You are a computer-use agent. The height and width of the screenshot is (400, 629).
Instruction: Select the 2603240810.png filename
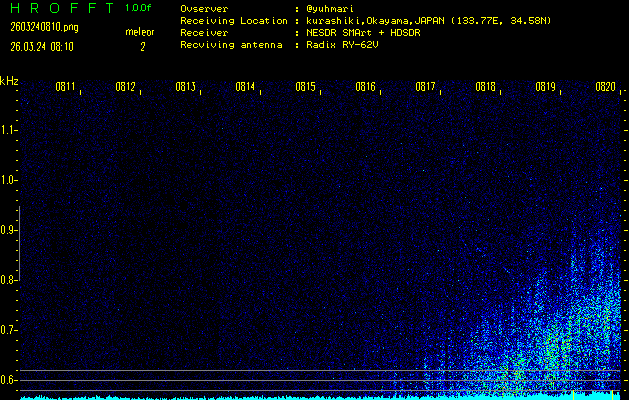[44, 27]
